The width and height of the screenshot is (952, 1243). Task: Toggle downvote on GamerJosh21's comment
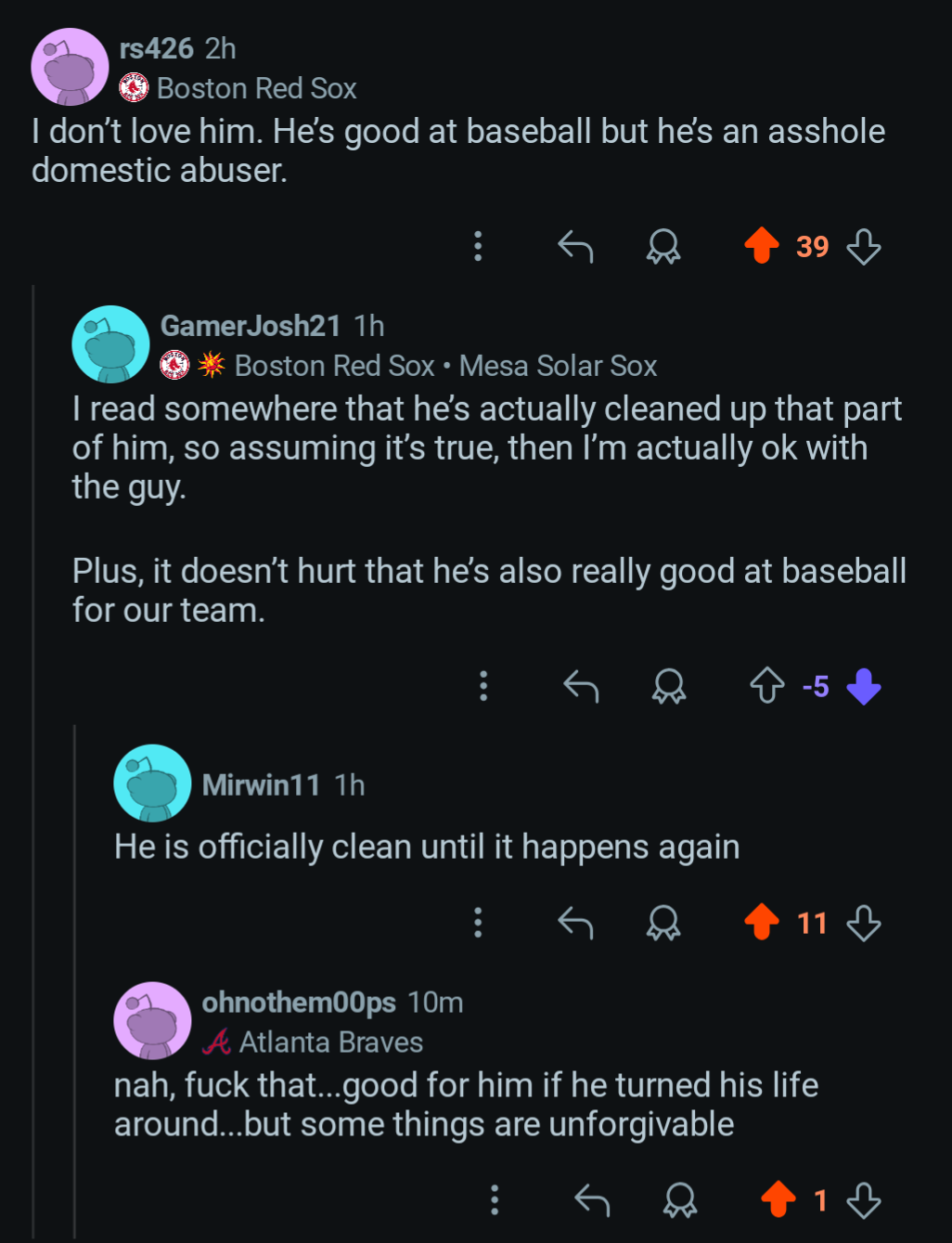864,687
